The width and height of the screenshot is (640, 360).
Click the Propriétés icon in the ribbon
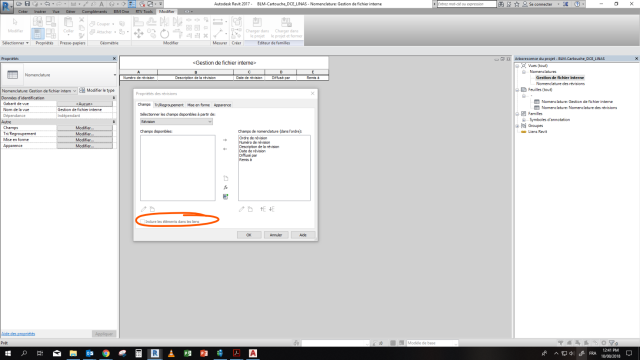[x=38, y=33]
